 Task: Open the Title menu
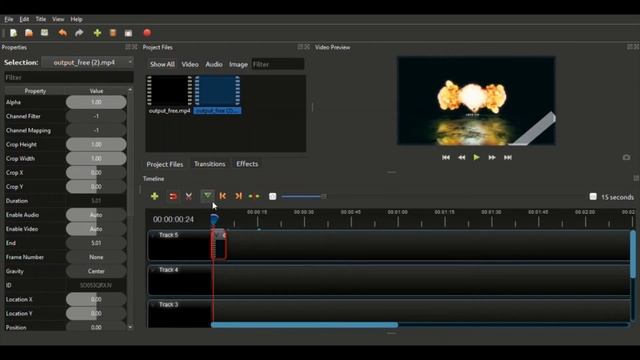point(41,19)
